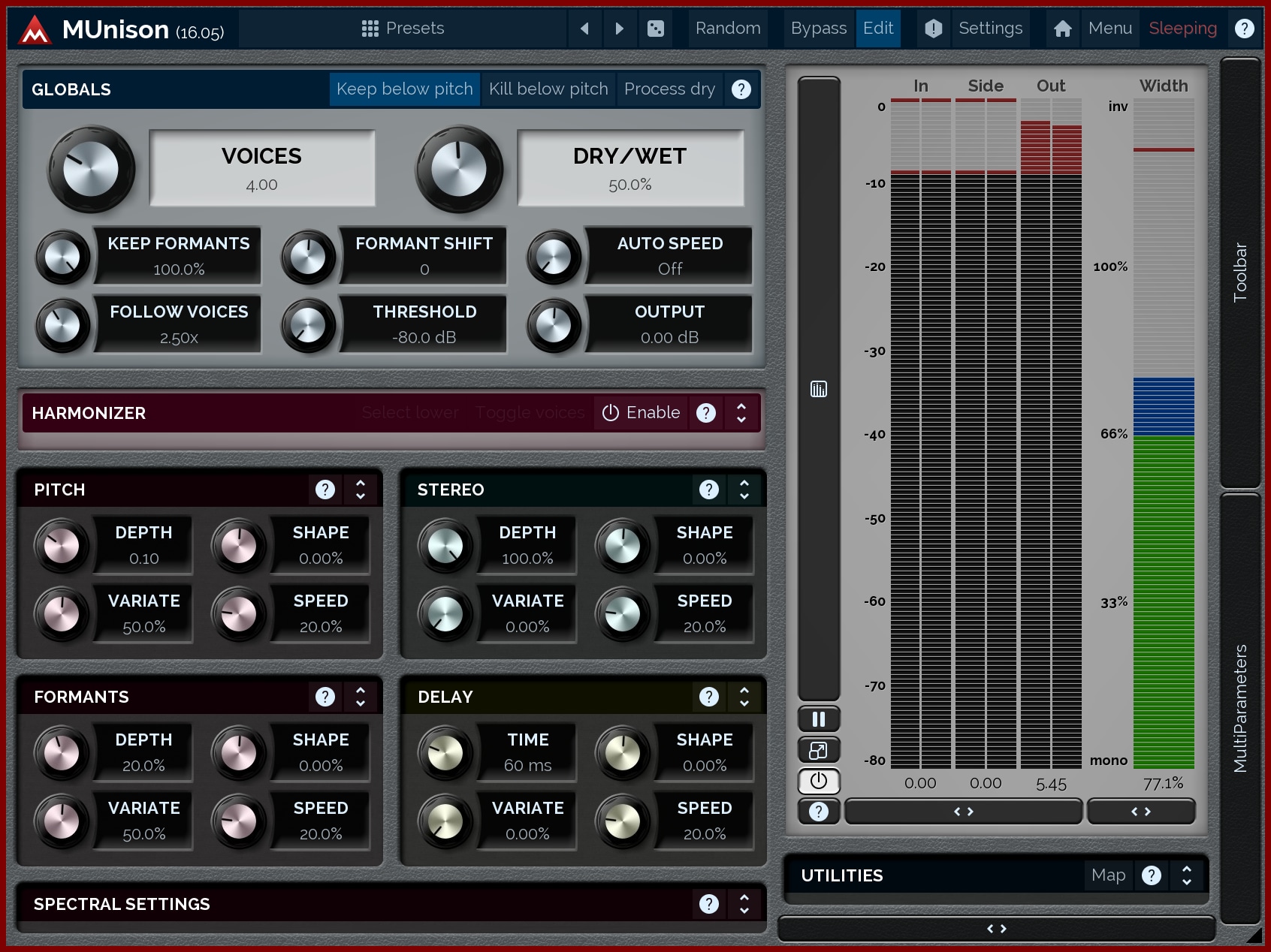Toggle Process dry option
The image size is (1271, 952).
(x=669, y=89)
